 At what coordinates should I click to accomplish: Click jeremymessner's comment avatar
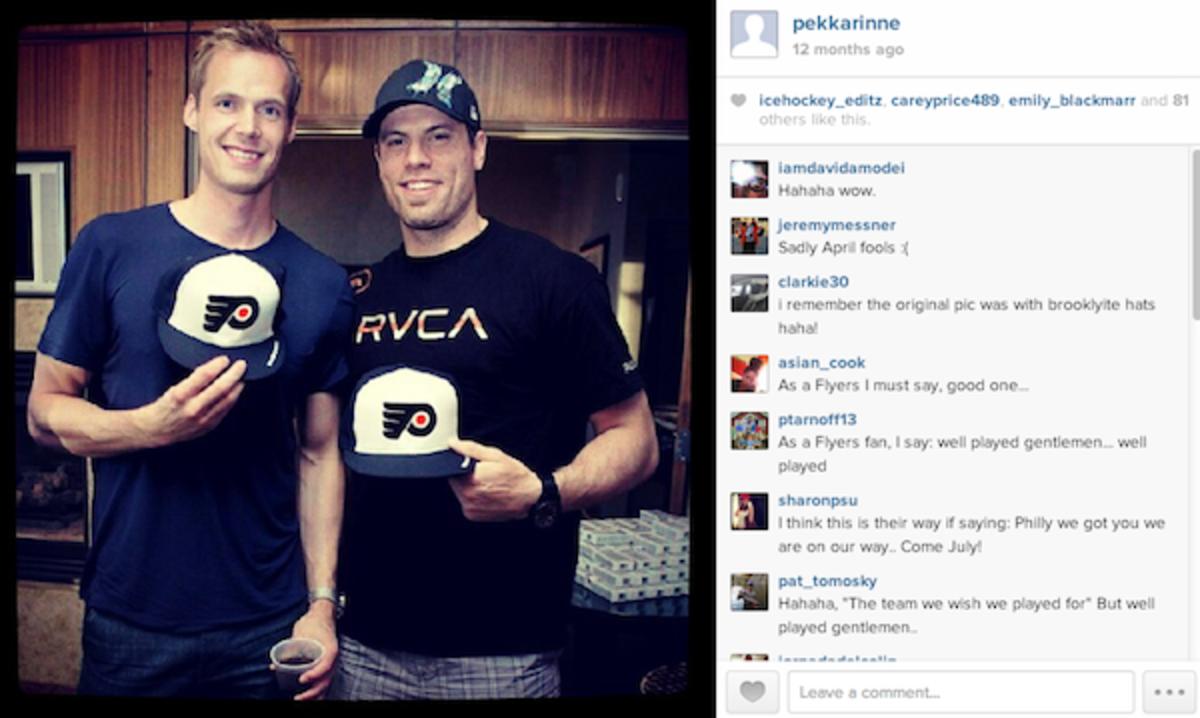coord(749,236)
